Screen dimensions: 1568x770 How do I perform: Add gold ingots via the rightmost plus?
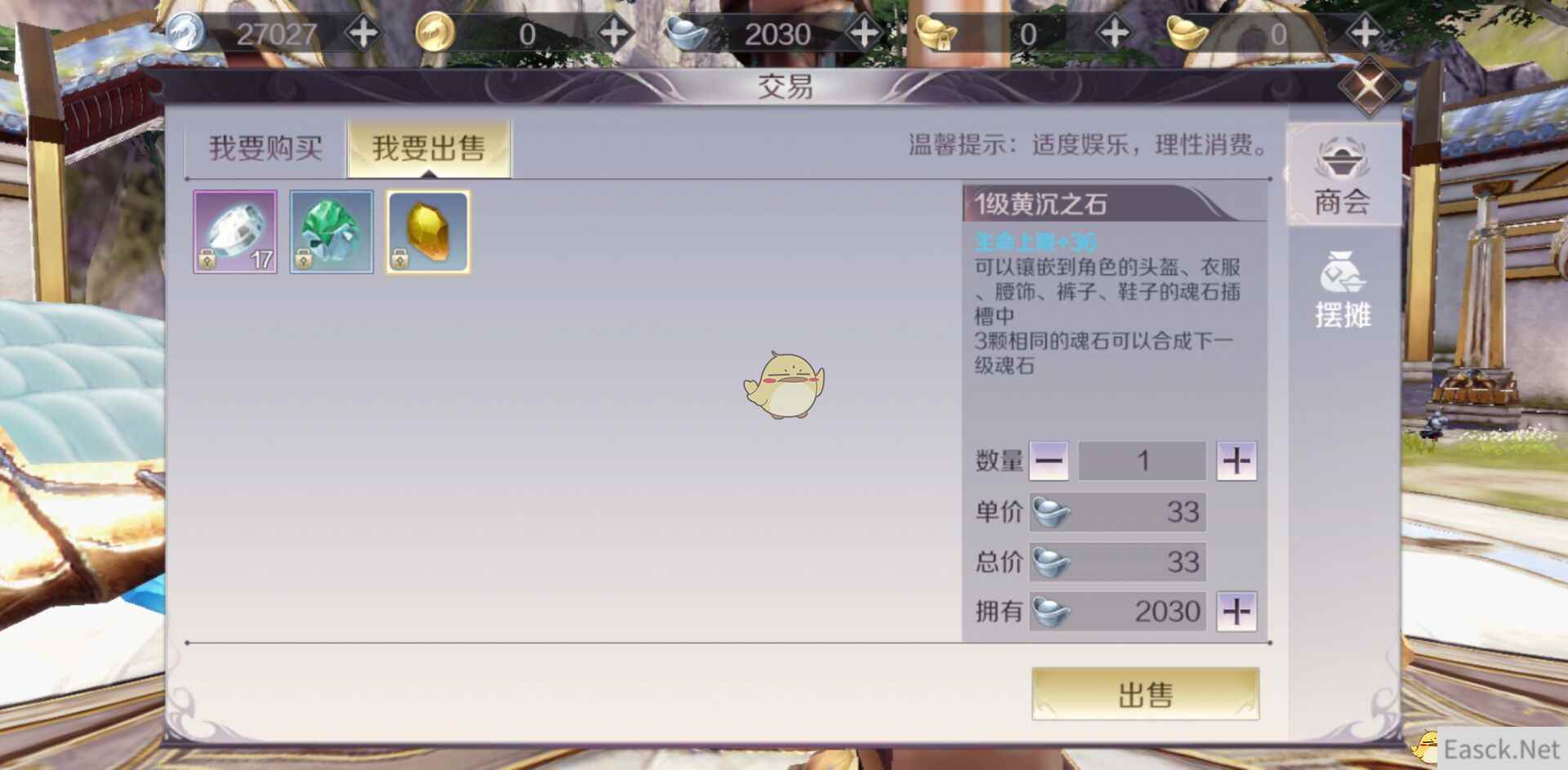click(1365, 33)
